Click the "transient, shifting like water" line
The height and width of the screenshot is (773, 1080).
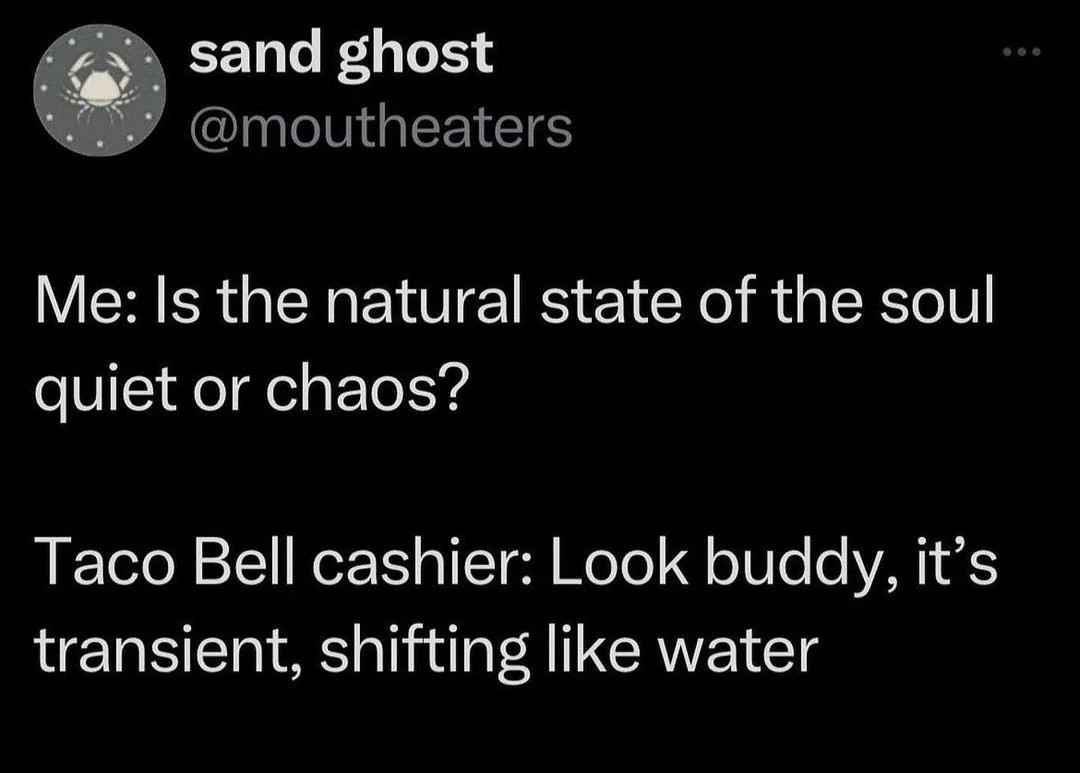click(x=426, y=654)
